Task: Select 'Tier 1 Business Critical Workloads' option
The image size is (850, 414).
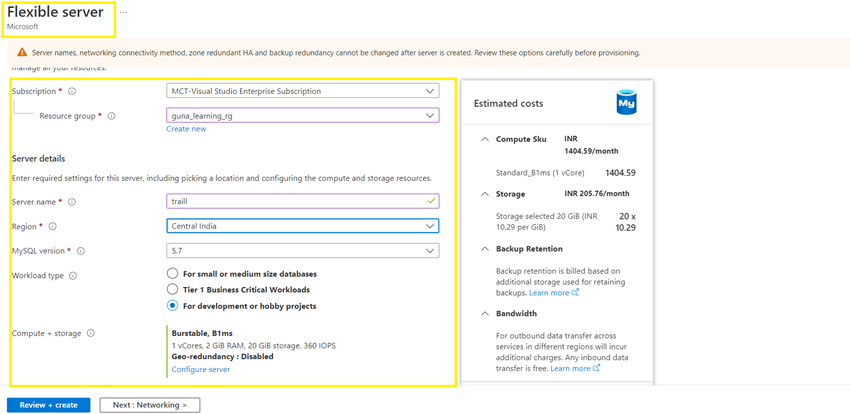Action: pos(173,290)
